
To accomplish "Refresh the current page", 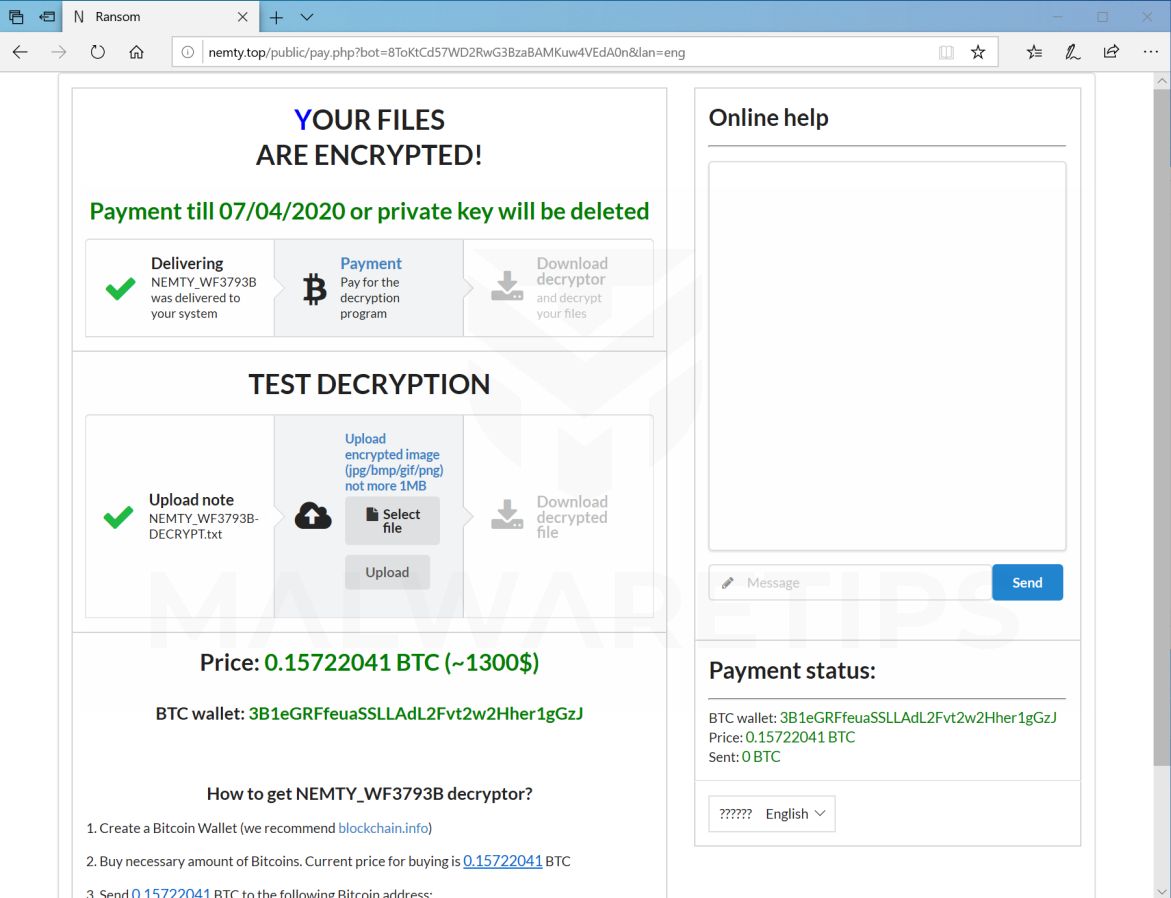I will click(98, 52).
